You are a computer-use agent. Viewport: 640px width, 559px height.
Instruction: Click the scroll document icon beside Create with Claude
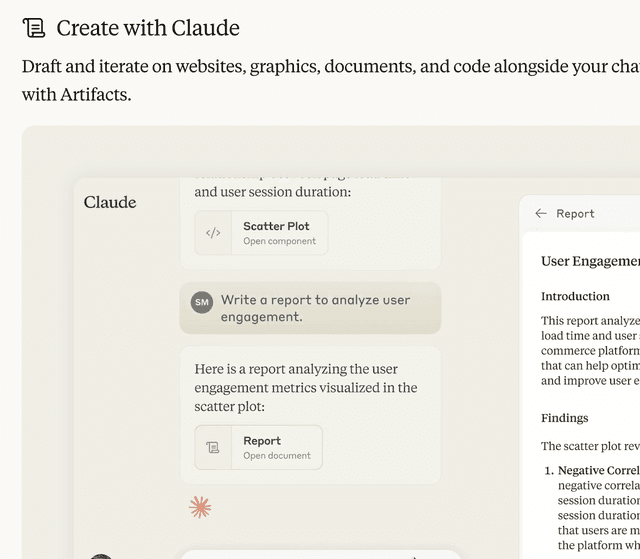tap(33, 28)
